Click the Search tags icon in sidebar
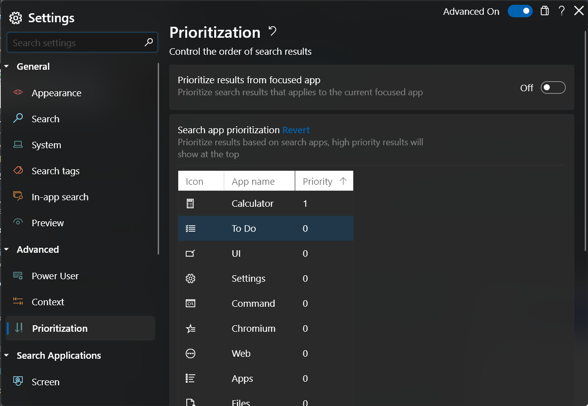This screenshot has height=406, width=588. (18, 171)
